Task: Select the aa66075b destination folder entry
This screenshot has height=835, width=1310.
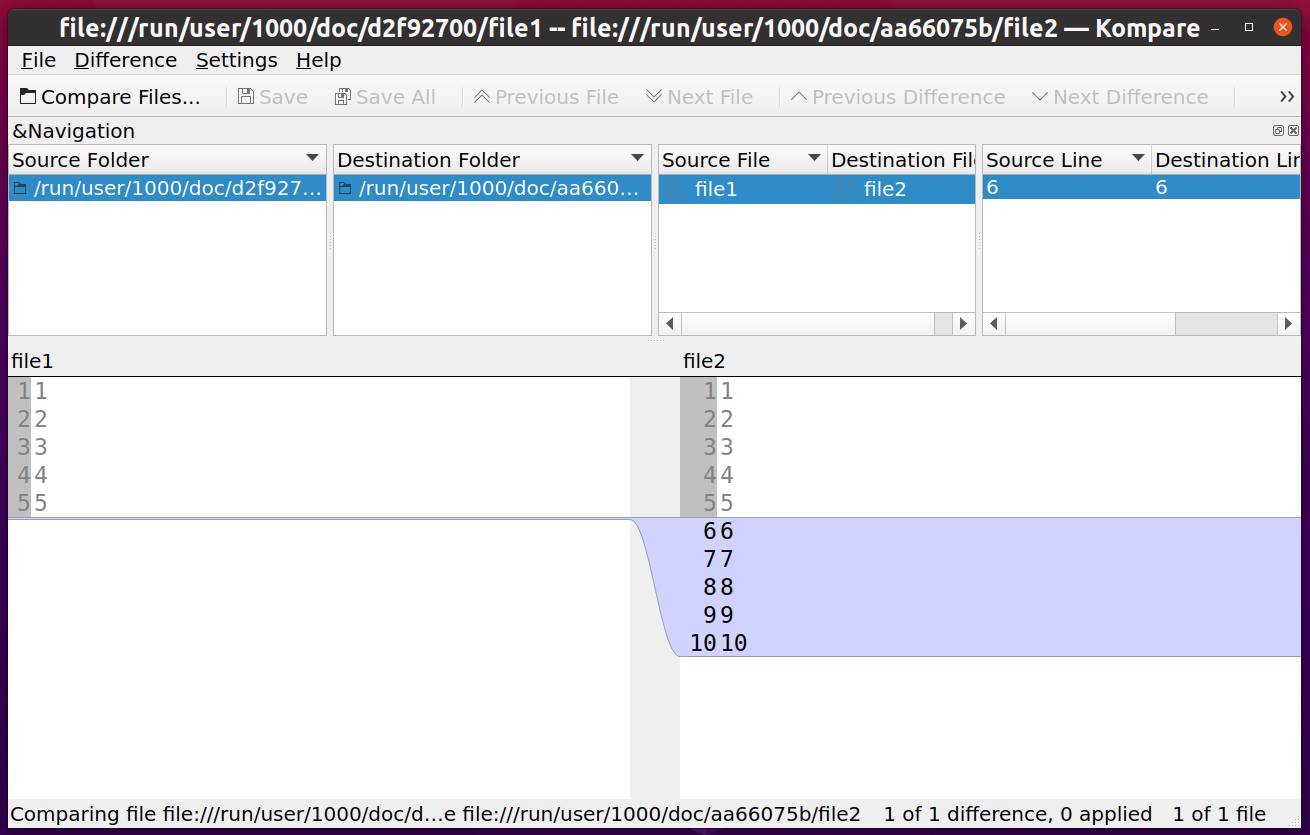Action: coord(490,187)
